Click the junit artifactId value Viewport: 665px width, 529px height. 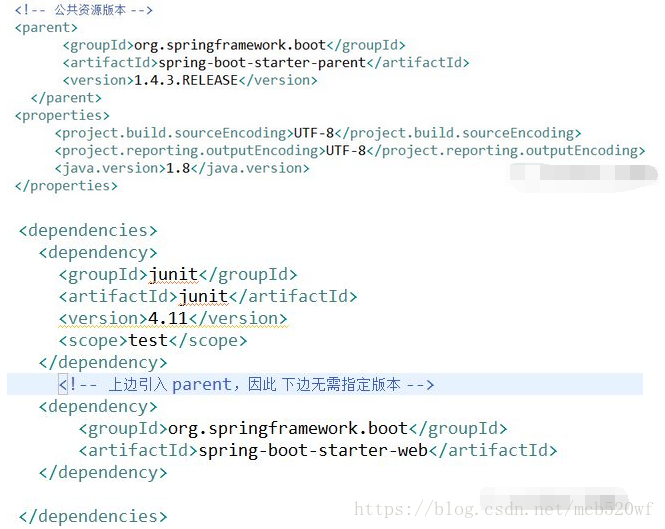pos(203,297)
